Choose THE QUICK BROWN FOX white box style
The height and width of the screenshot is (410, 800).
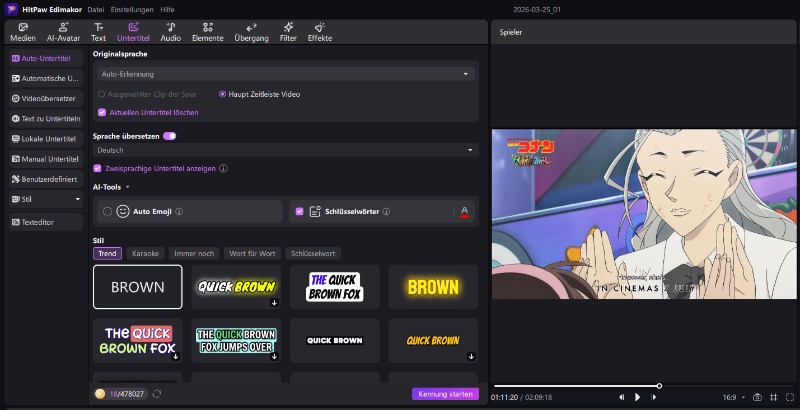[335, 287]
